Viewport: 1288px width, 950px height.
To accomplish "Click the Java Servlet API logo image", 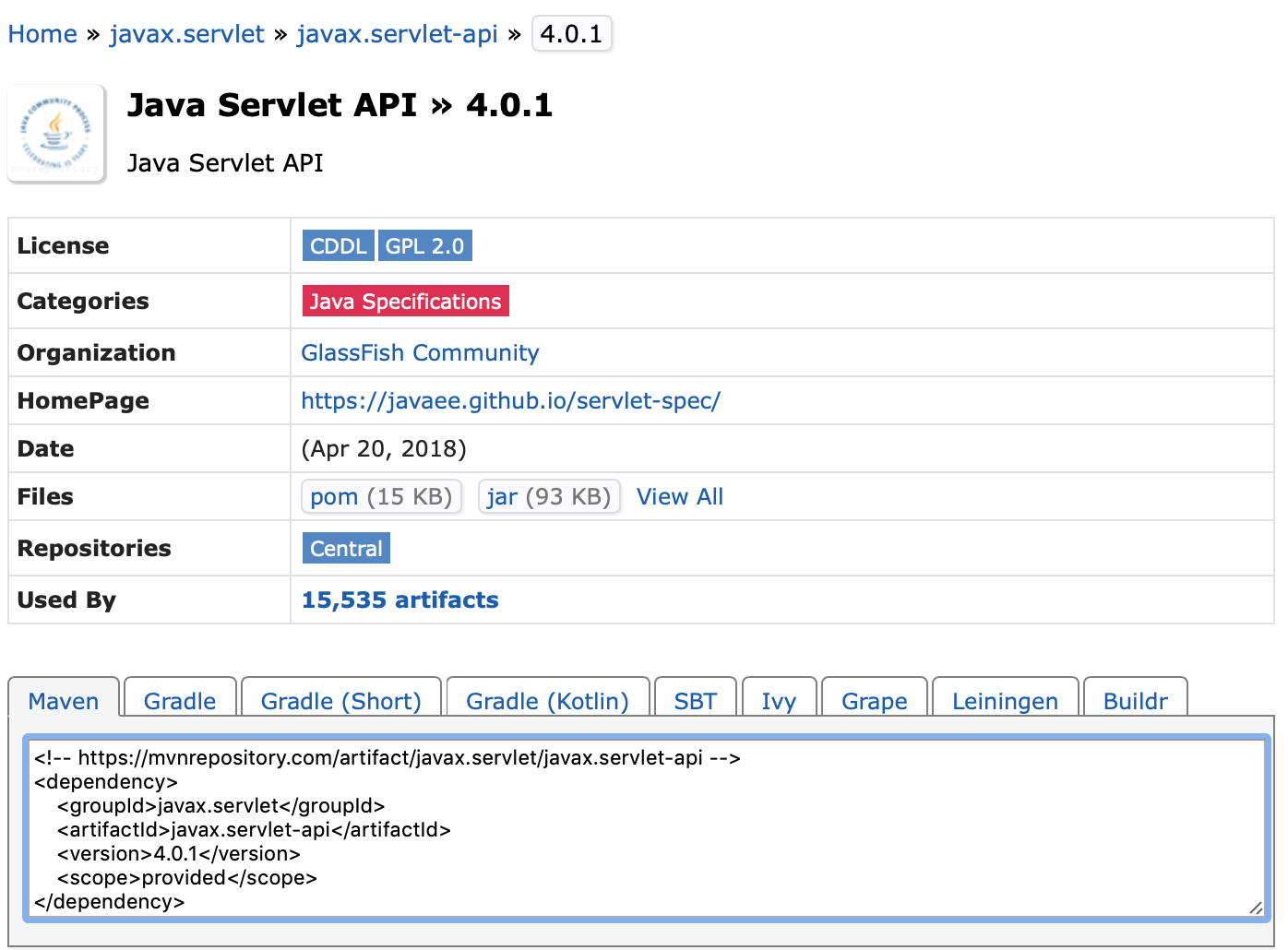I will pos(57,134).
